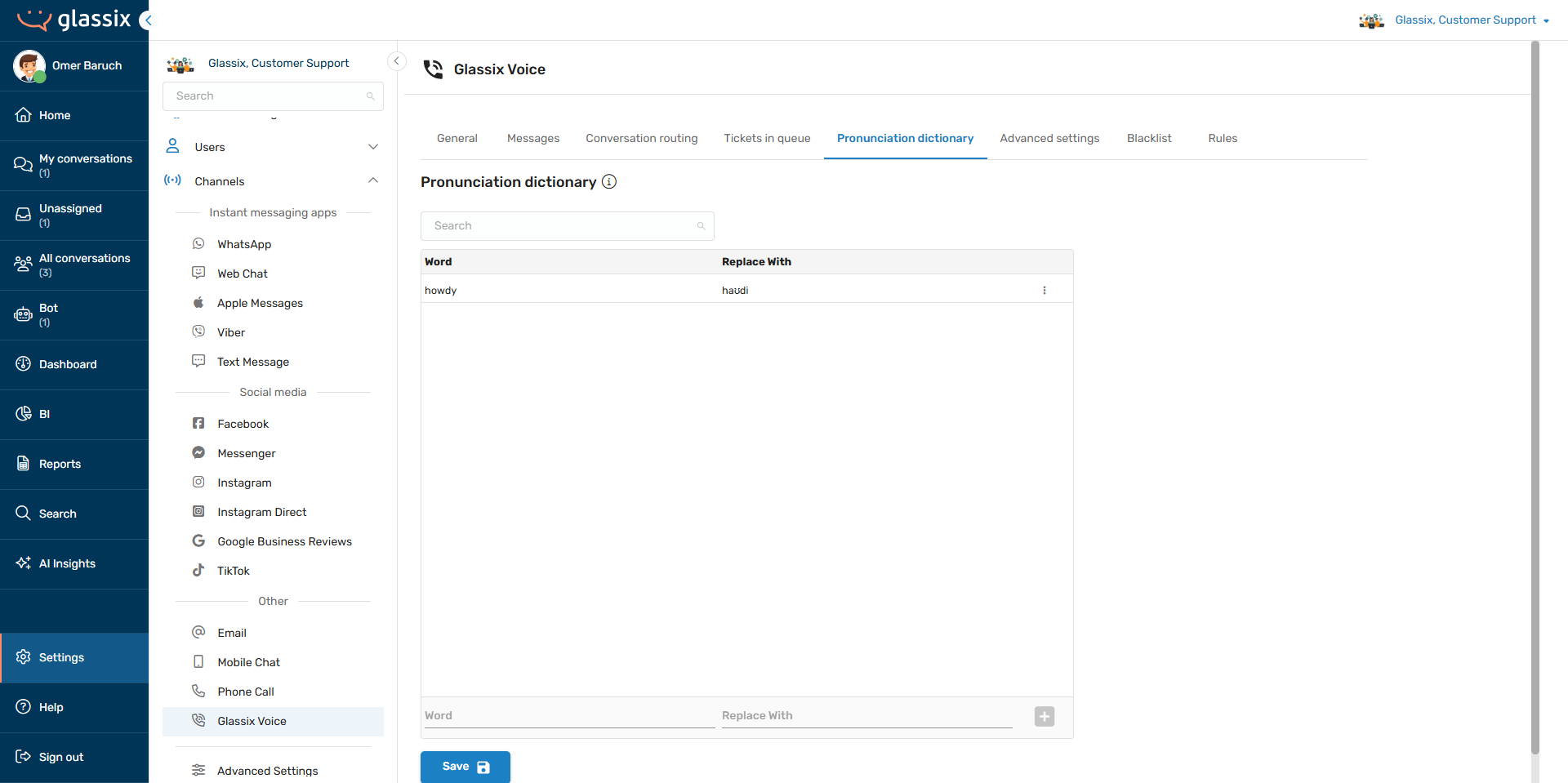Open the Dashboard icon

(x=23, y=364)
